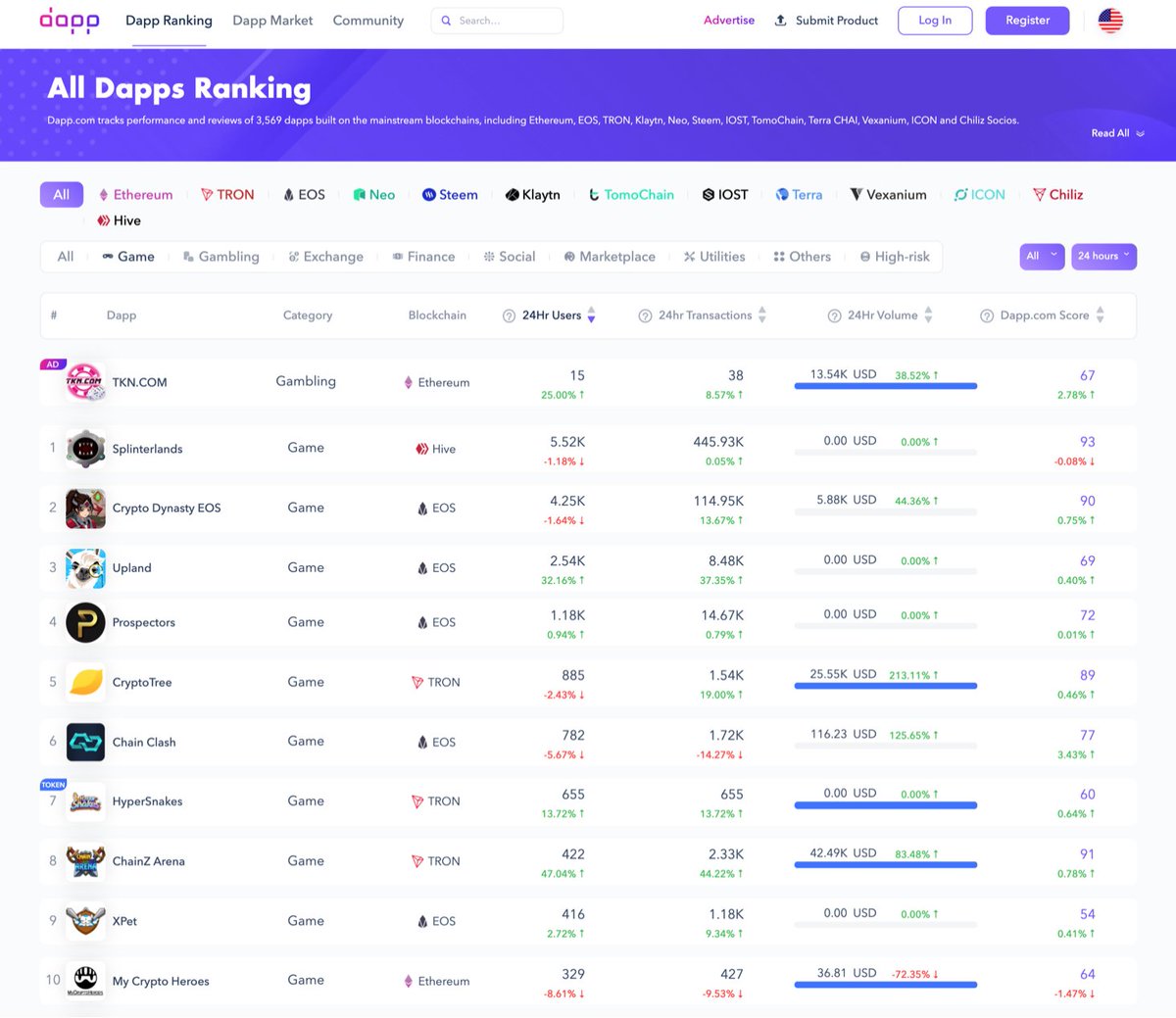The height and width of the screenshot is (1018, 1176).
Task: Click help icon next to 24hr Transactions
Action: click(645, 315)
